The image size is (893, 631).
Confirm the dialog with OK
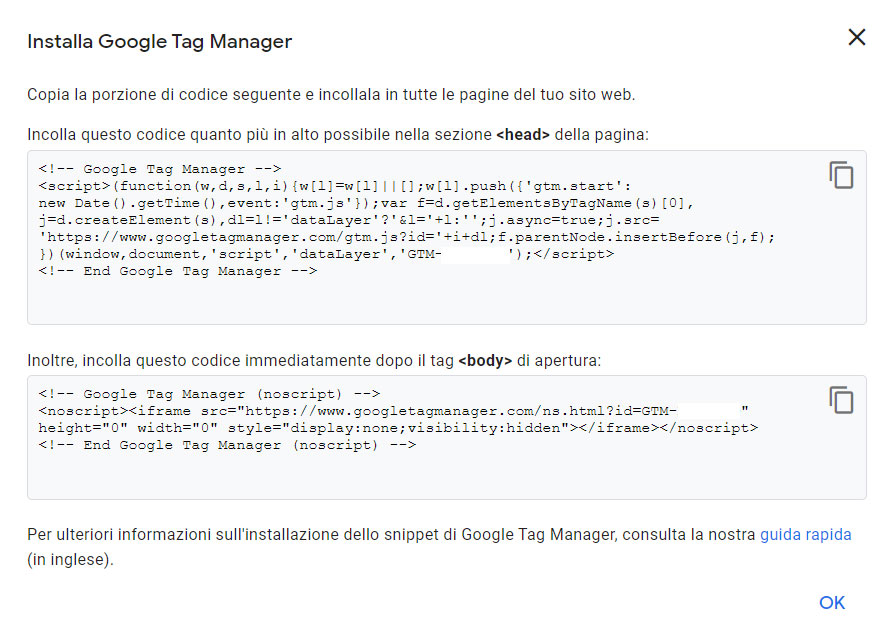tap(832, 603)
